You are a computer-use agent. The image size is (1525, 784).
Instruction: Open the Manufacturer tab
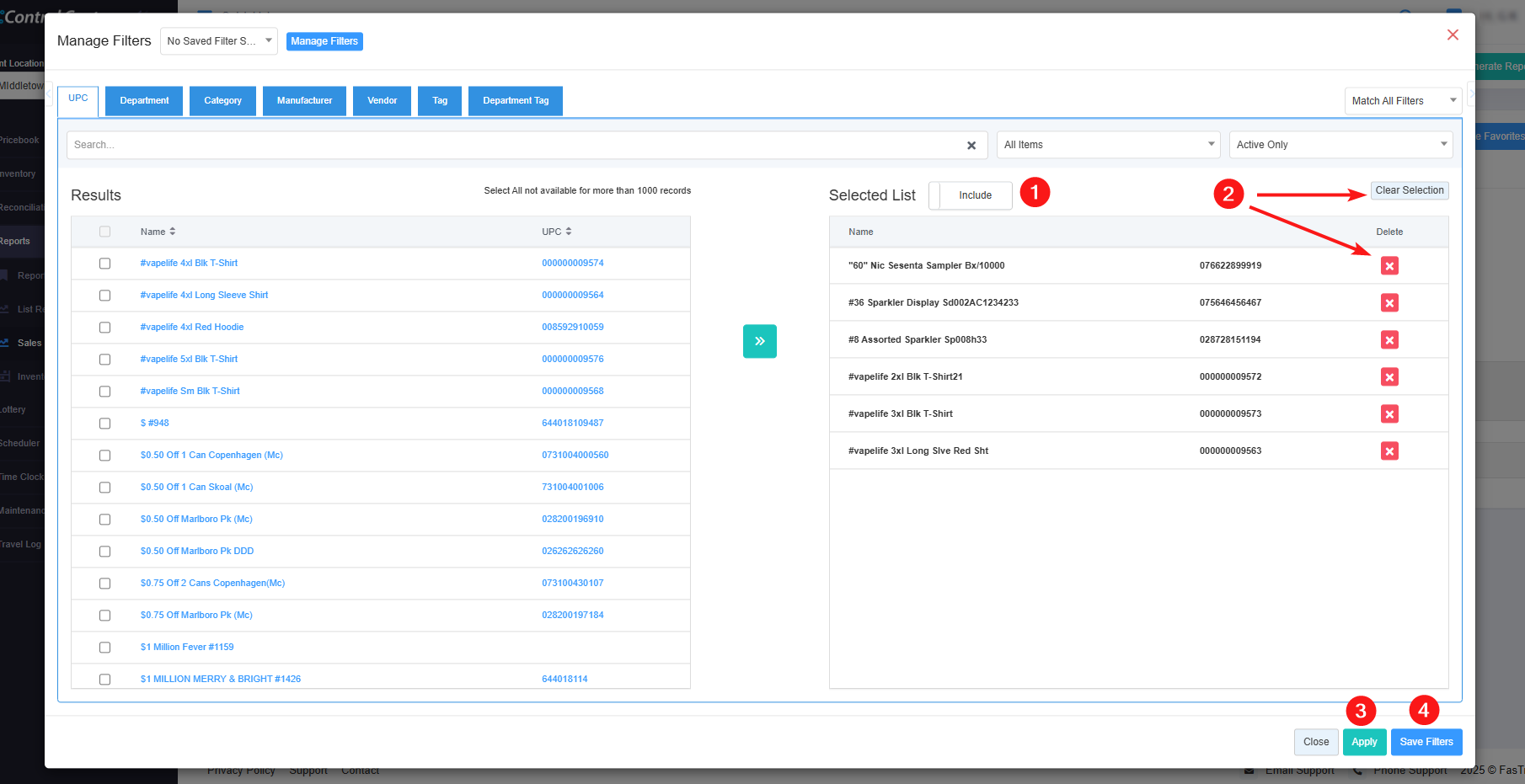coord(304,101)
